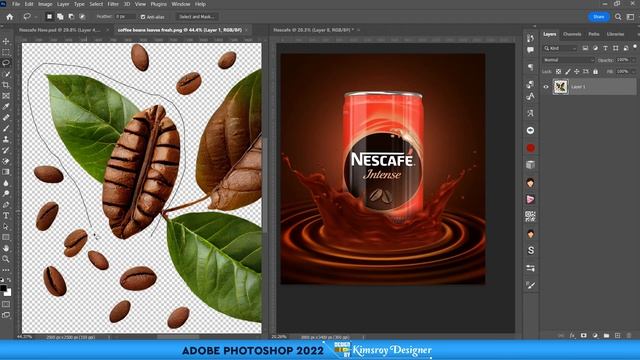
Task: Open the Plugins menu
Action: coord(158,4)
